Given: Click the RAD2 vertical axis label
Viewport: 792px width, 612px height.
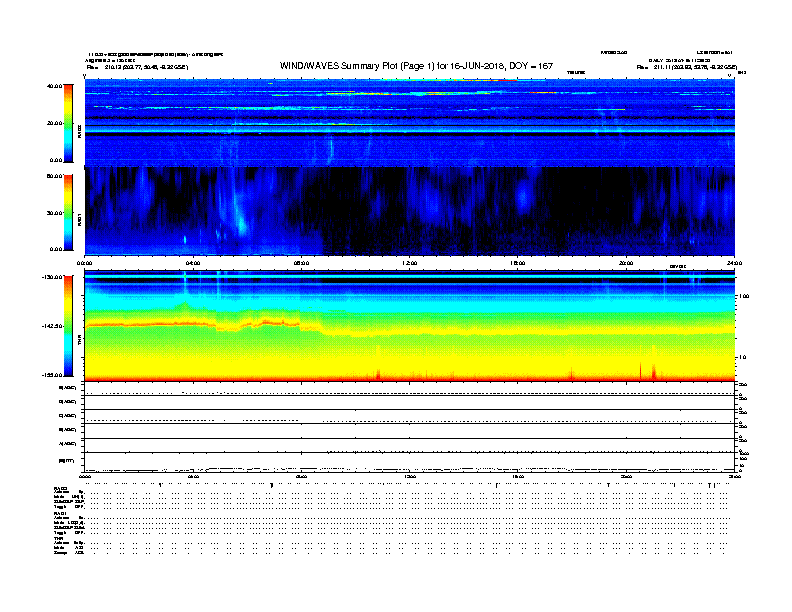Looking at the screenshot, I should pyautogui.click(x=79, y=131).
